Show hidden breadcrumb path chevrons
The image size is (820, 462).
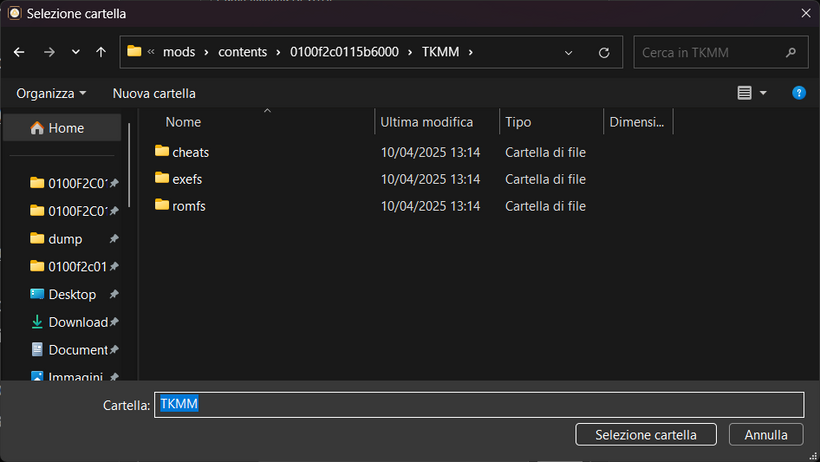click(x=151, y=52)
